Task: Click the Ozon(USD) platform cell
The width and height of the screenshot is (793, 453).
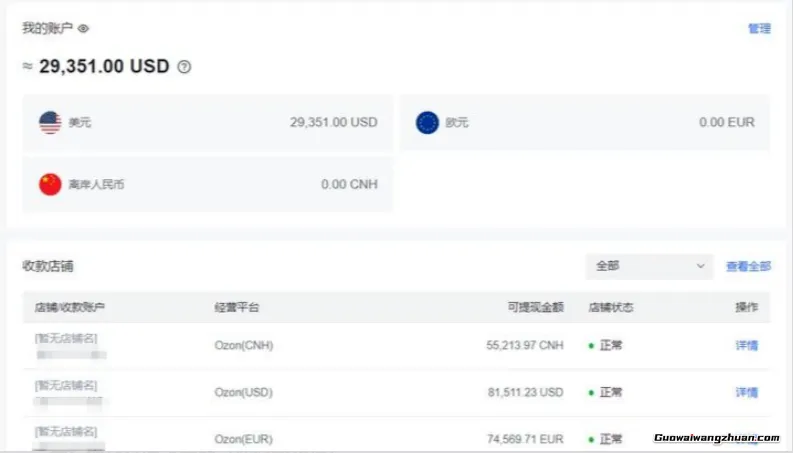Action: (x=243, y=392)
